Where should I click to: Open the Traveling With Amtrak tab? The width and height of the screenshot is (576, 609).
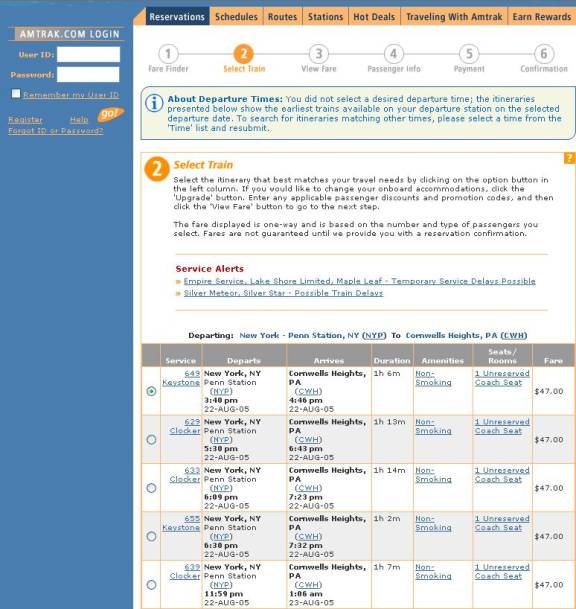[454, 17]
